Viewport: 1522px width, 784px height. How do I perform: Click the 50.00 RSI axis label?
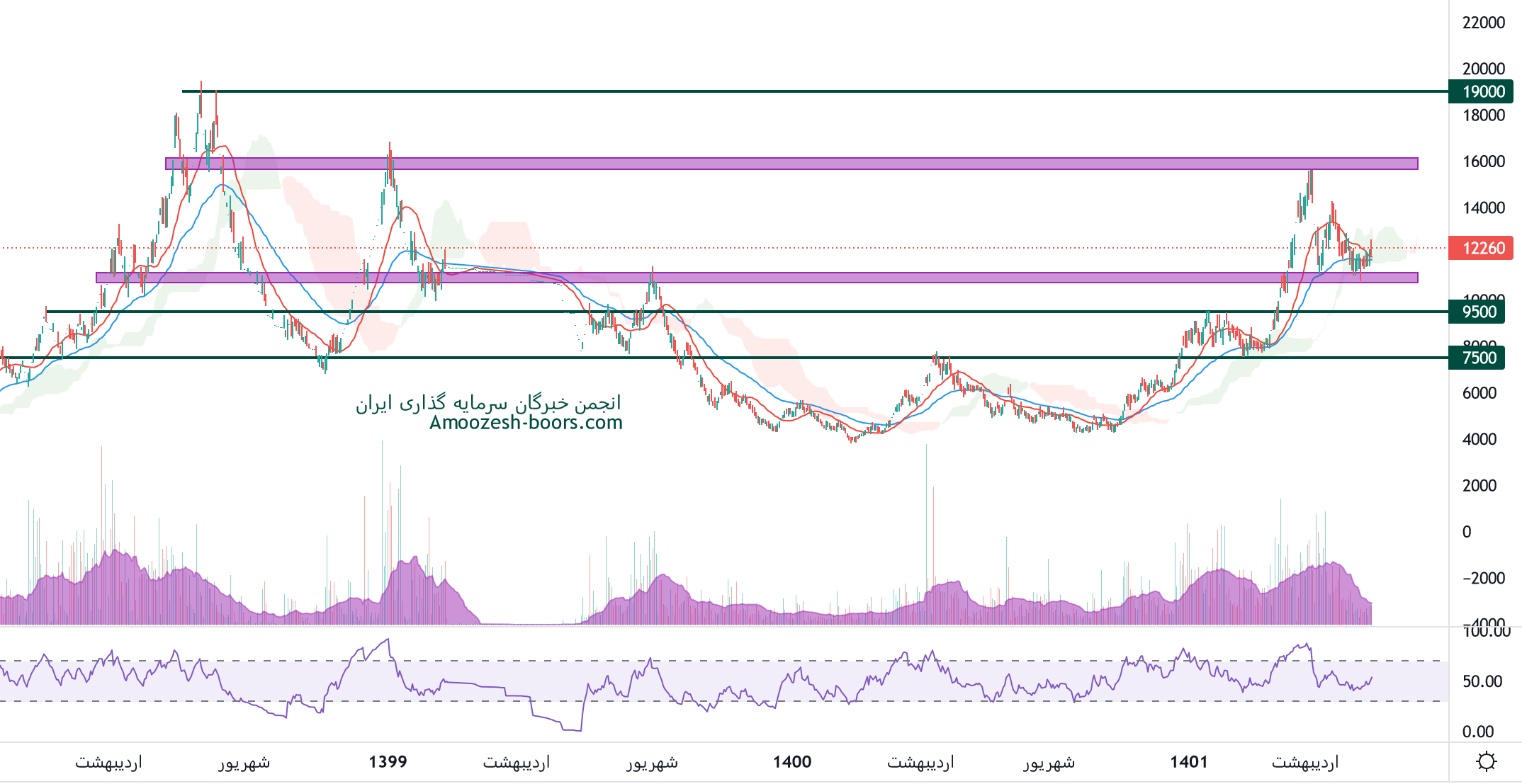pyautogui.click(x=1482, y=681)
